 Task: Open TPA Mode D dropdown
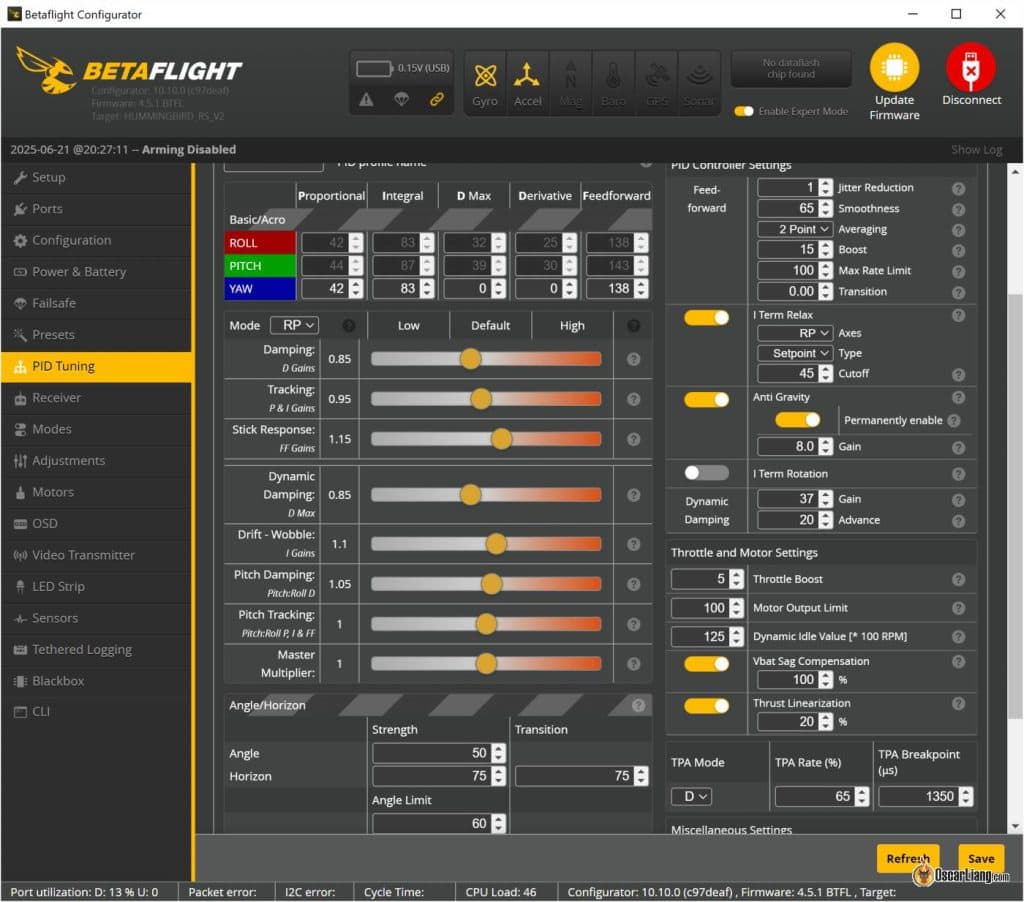tap(692, 796)
